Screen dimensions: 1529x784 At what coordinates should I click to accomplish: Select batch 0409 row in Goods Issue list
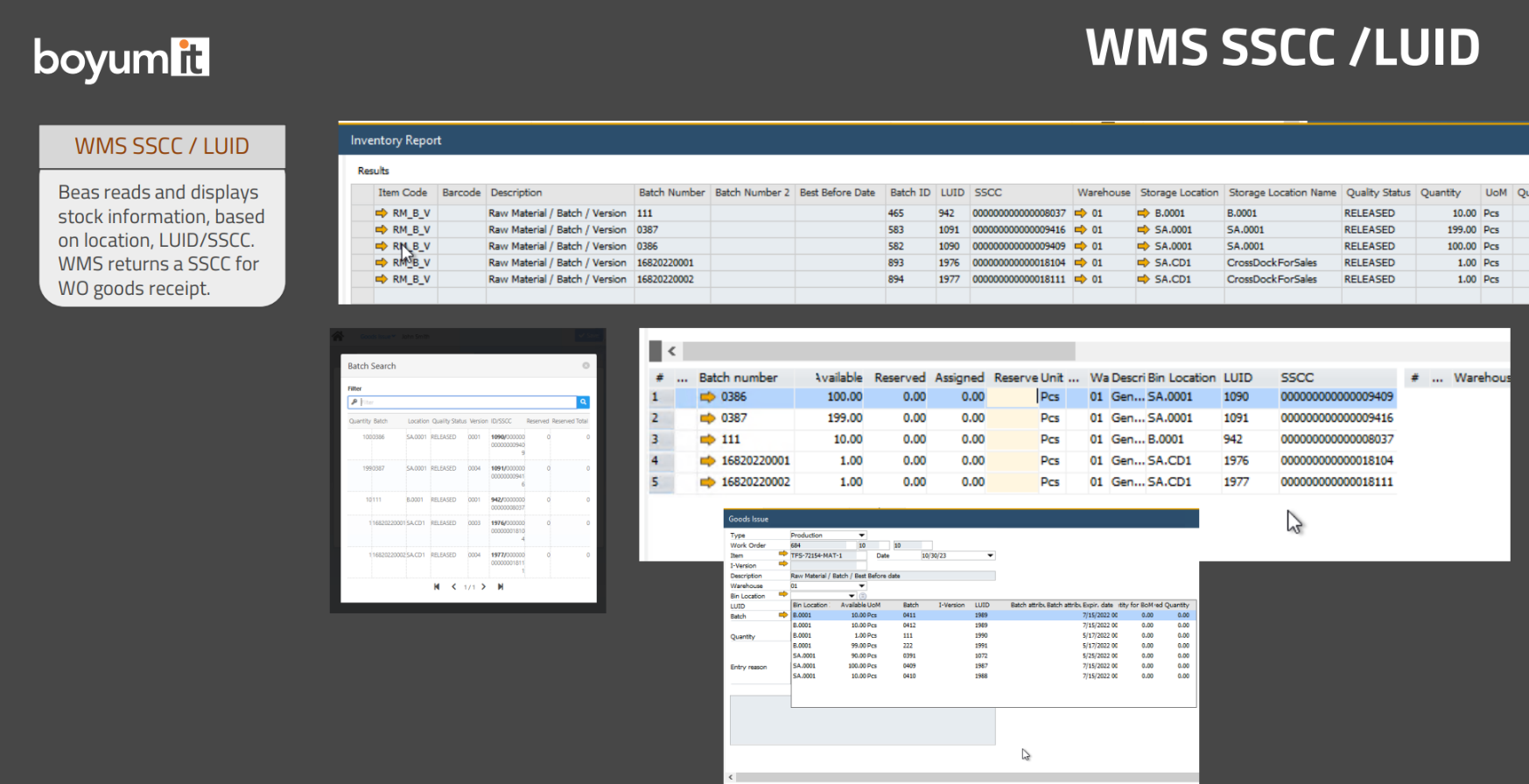pyautogui.click(x=993, y=666)
